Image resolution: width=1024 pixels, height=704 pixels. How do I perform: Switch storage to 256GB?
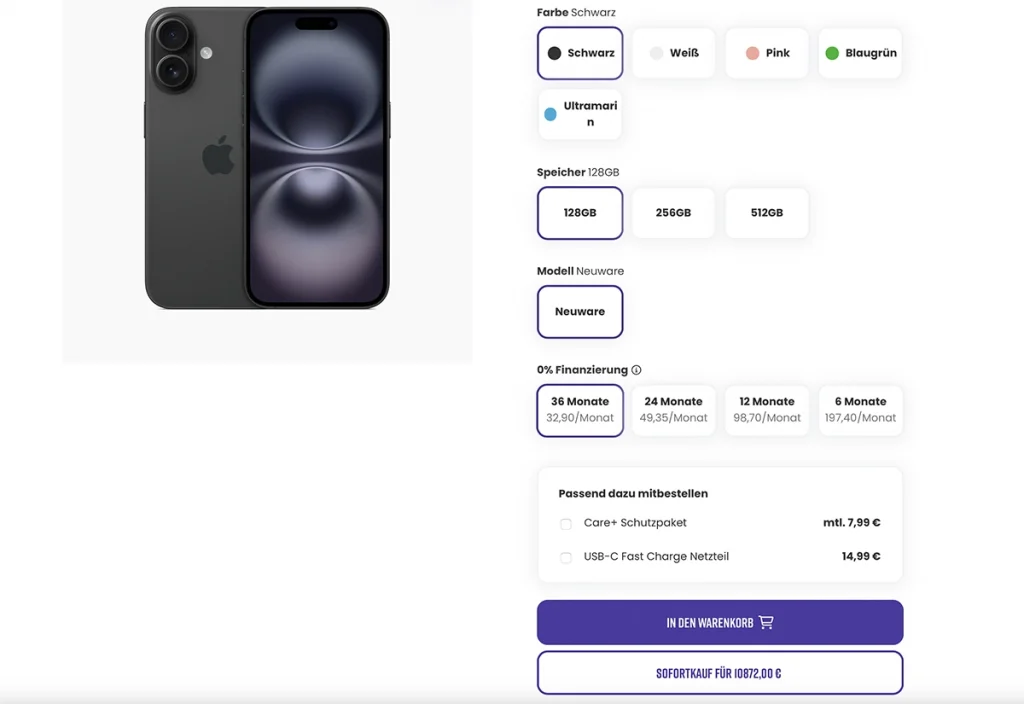point(673,213)
